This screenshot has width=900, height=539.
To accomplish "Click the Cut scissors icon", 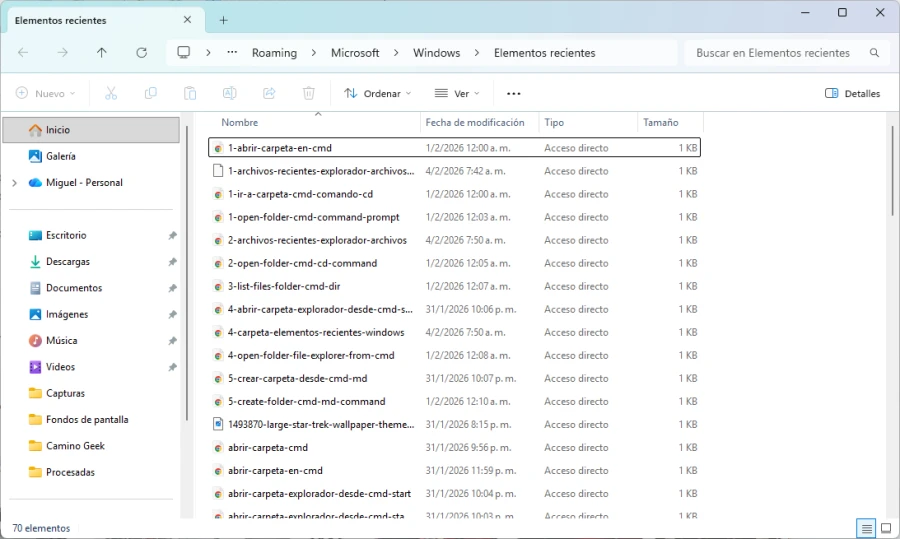I will pyautogui.click(x=111, y=94).
